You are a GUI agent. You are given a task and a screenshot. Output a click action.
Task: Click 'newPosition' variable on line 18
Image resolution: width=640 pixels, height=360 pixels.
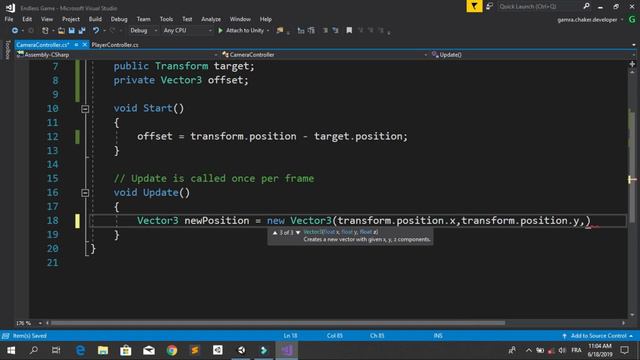(217, 221)
